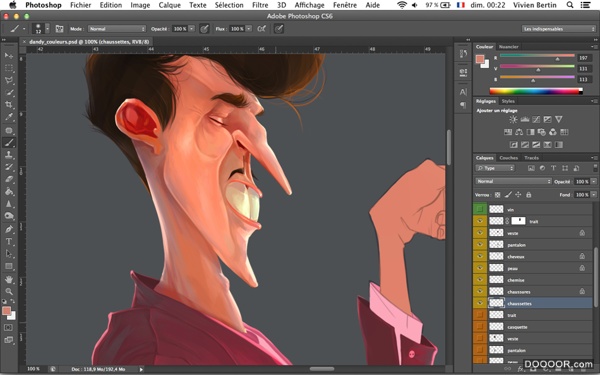Open the brush preset picker arrow
This screenshot has width=600, height=375.
(x=47, y=29)
